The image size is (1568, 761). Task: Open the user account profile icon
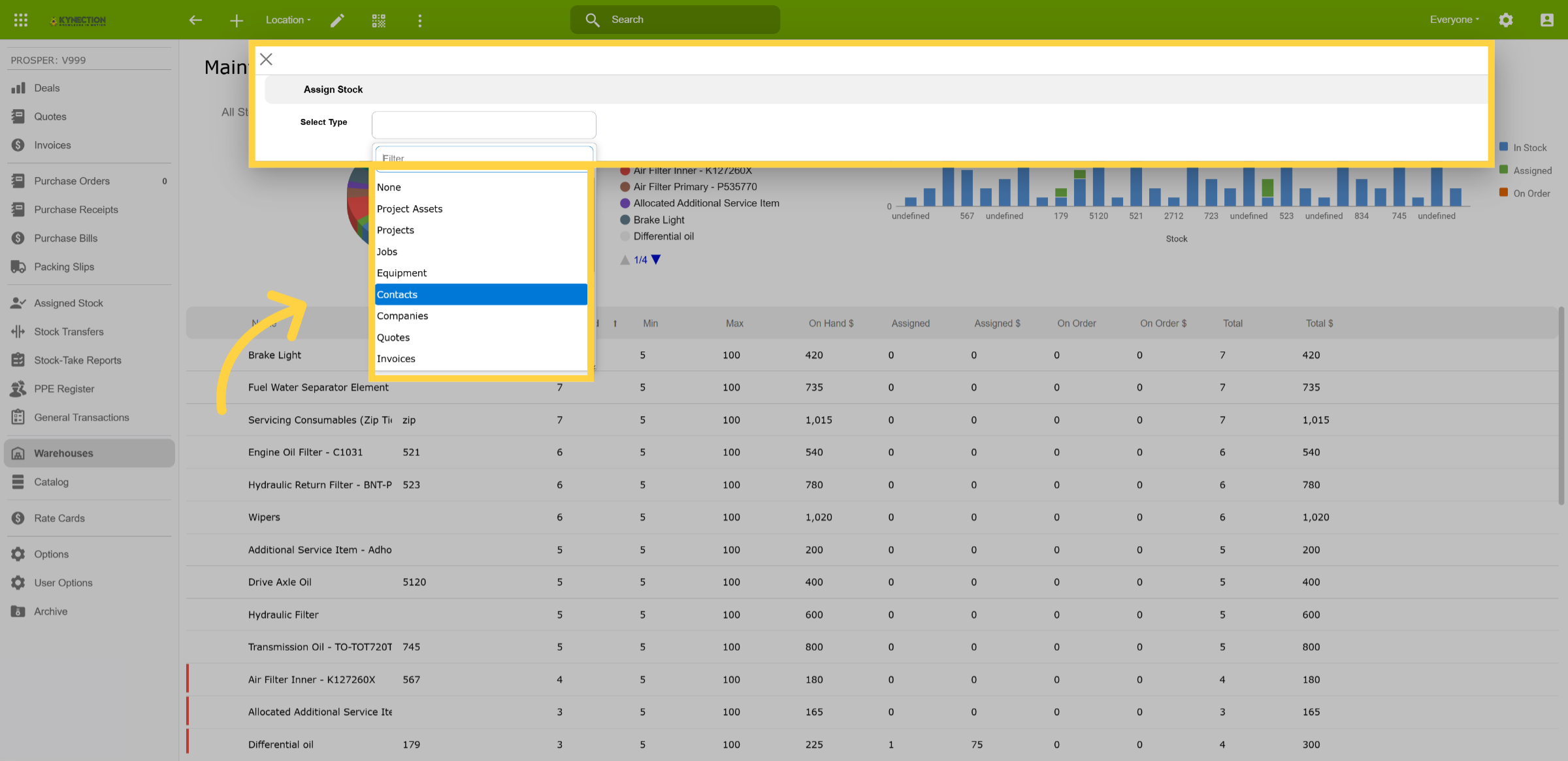1546,20
